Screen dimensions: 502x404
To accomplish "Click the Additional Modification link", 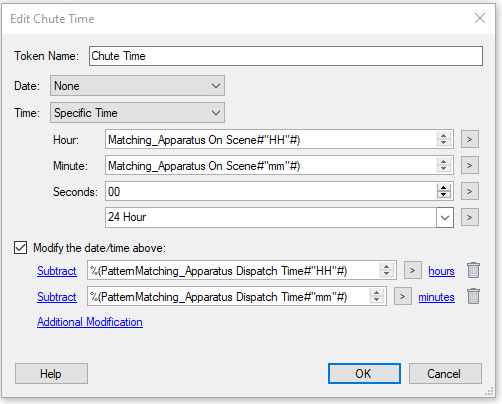I will click(x=90, y=322).
